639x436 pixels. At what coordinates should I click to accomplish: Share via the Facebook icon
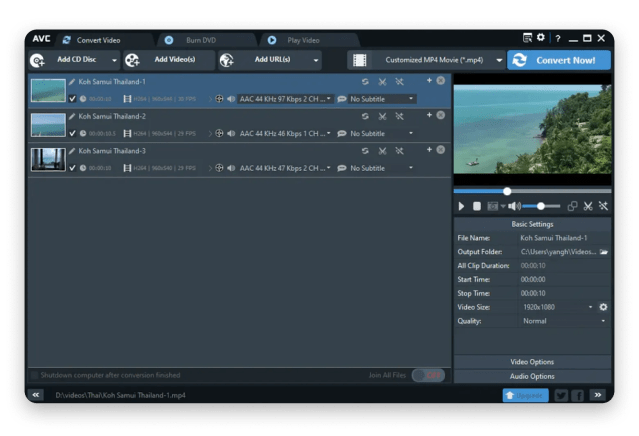tap(577, 395)
